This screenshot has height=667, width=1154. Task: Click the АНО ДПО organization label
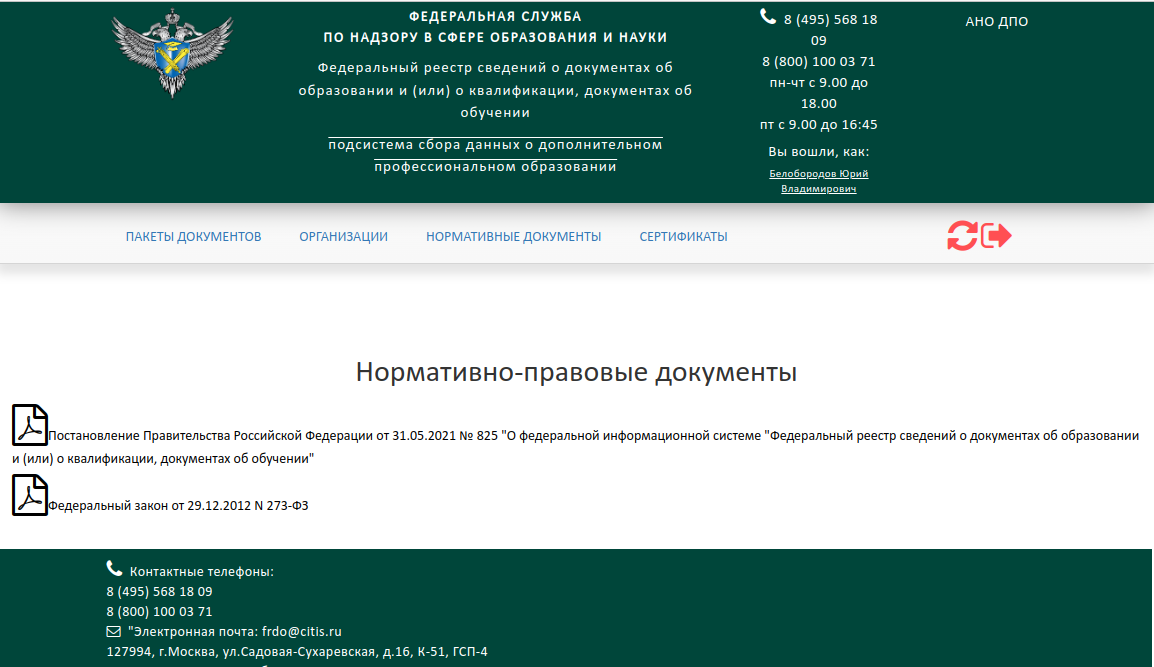pyautogui.click(x=996, y=22)
